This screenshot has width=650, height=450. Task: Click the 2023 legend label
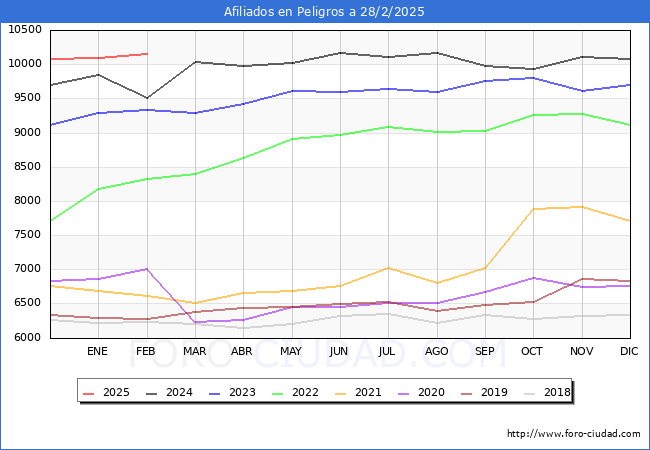point(242,392)
